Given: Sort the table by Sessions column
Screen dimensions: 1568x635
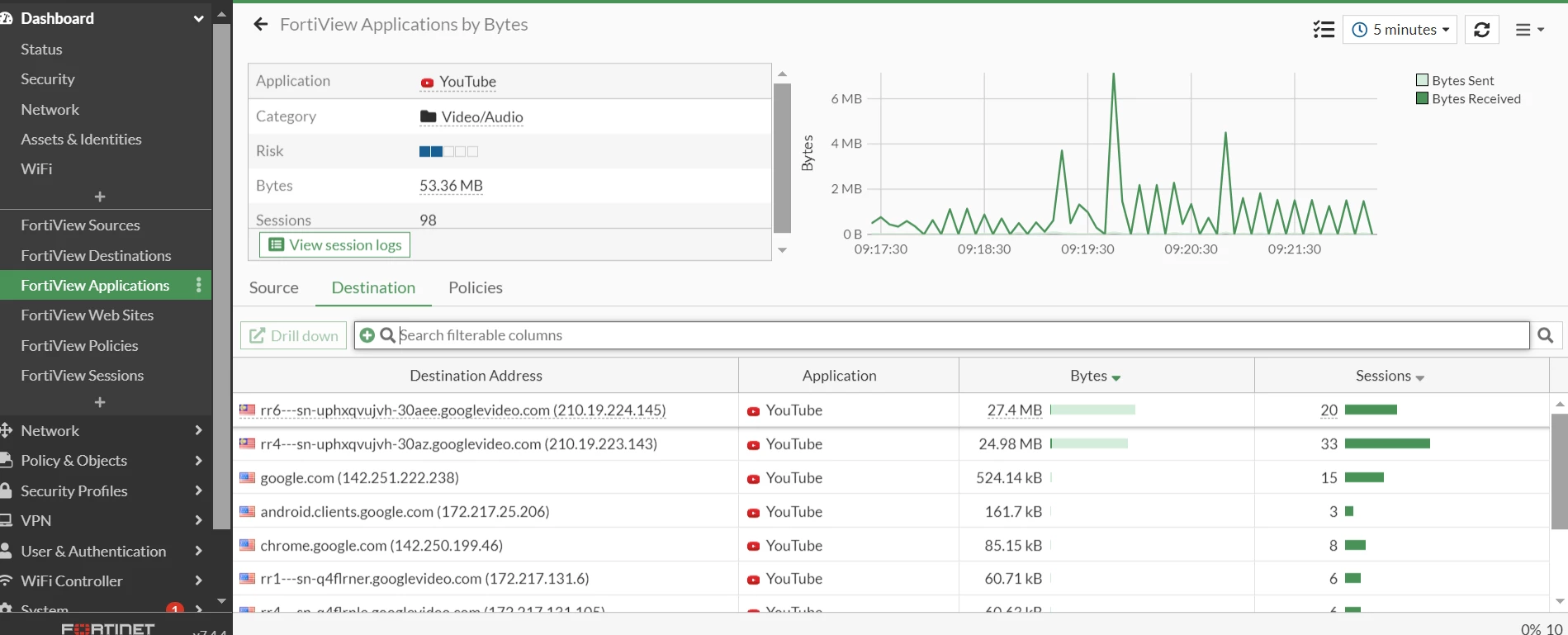Looking at the screenshot, I should point(1402,376).
